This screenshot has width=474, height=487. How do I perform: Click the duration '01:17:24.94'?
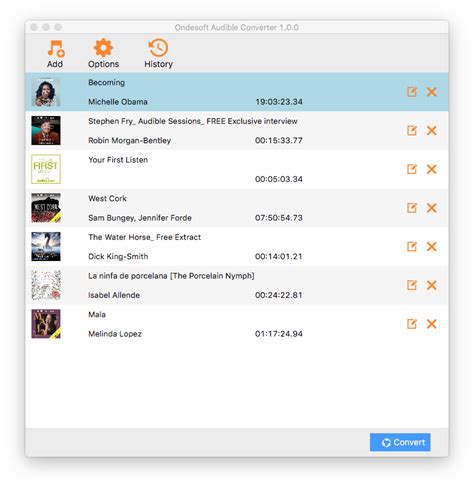tap(279, 334)
